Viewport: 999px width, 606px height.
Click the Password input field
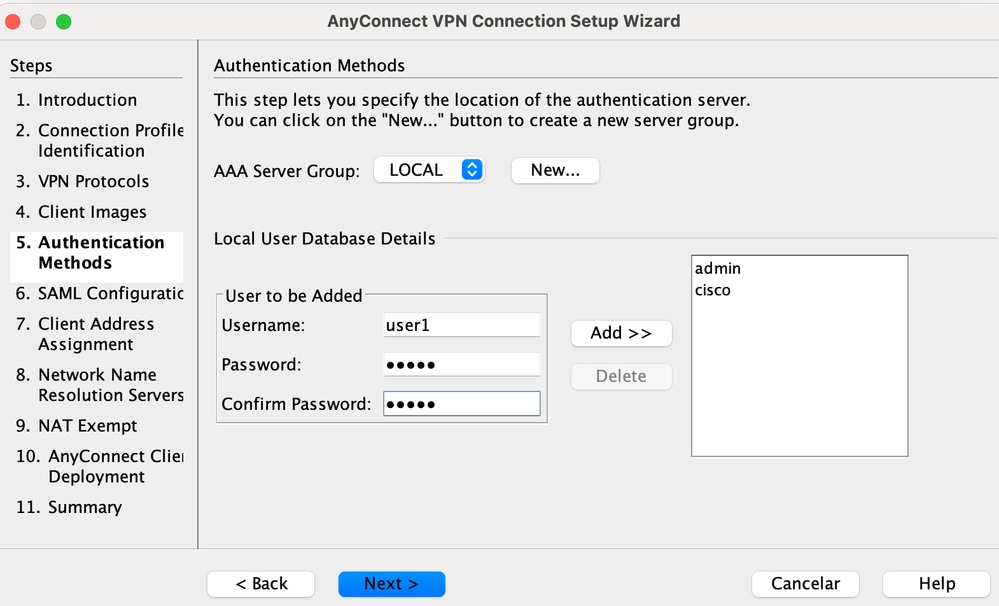pos(461,365)
